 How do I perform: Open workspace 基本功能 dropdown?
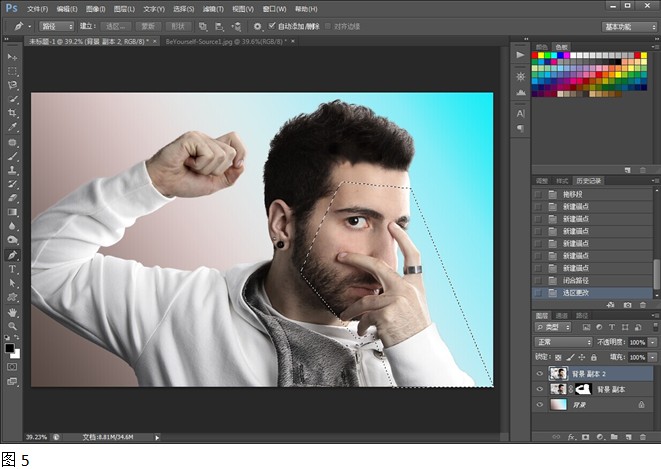(629, 27)
